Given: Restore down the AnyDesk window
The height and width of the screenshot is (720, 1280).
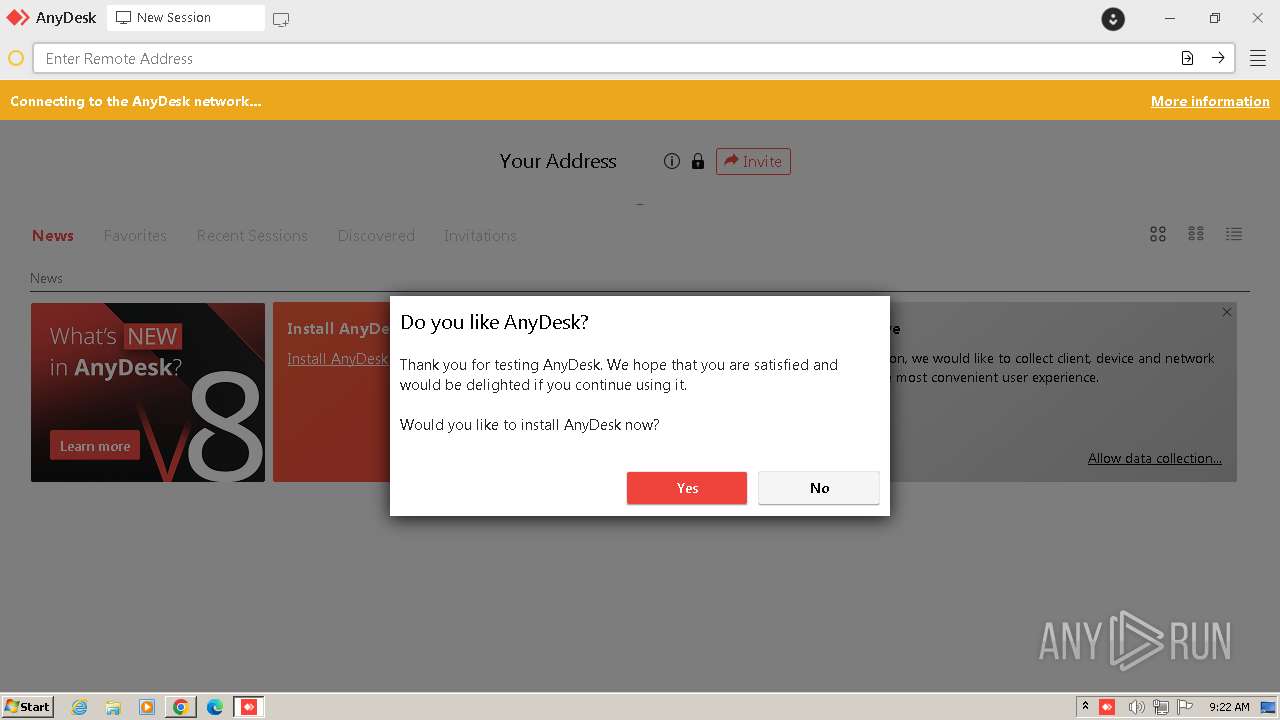Looking at the screenshot, I should point(1215,18).
